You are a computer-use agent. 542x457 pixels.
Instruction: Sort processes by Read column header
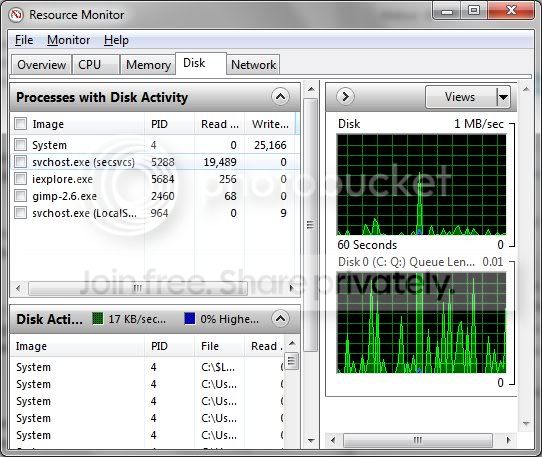[x=219, y=124]
